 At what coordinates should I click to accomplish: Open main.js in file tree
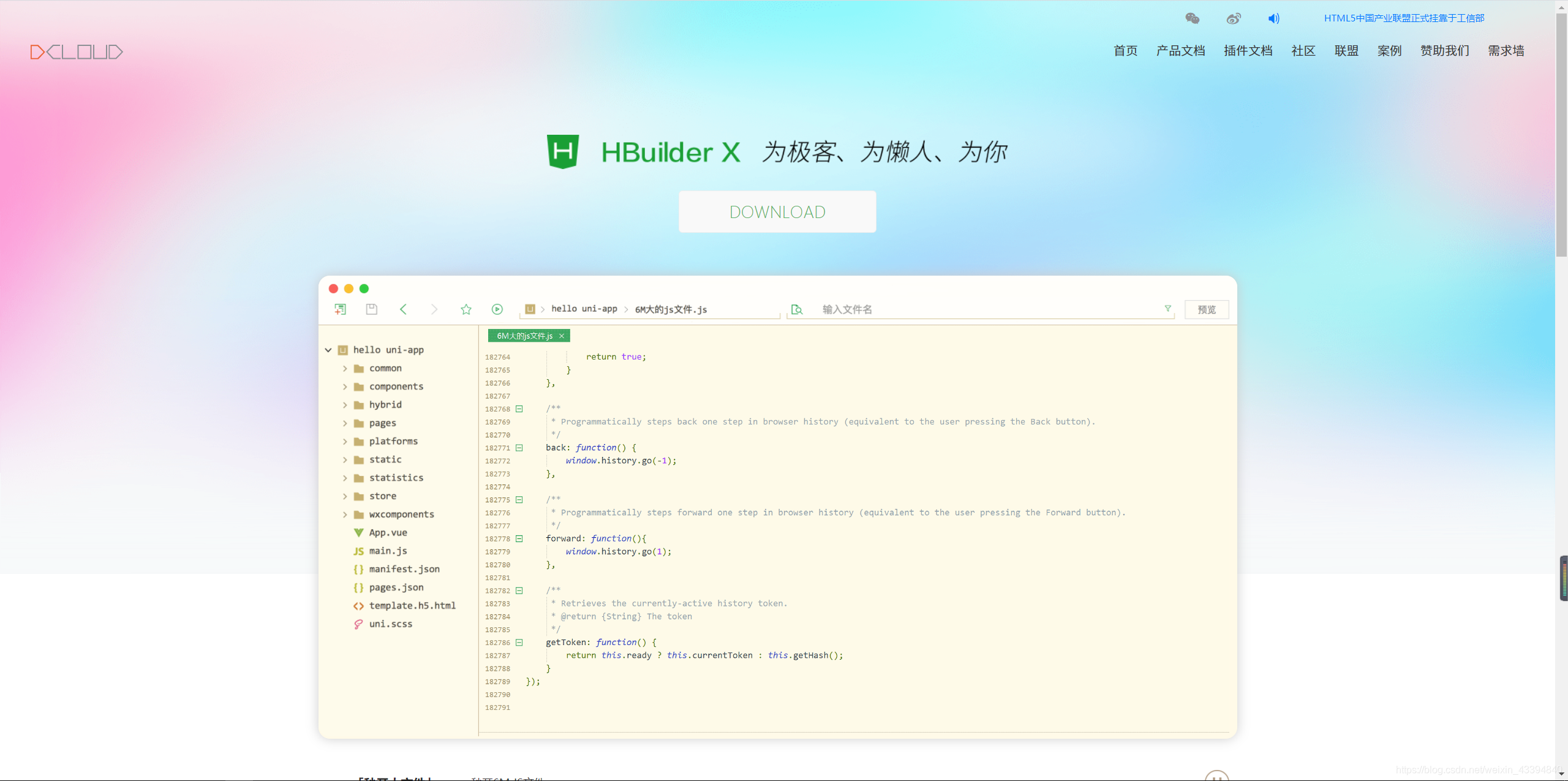pos(388,551)
